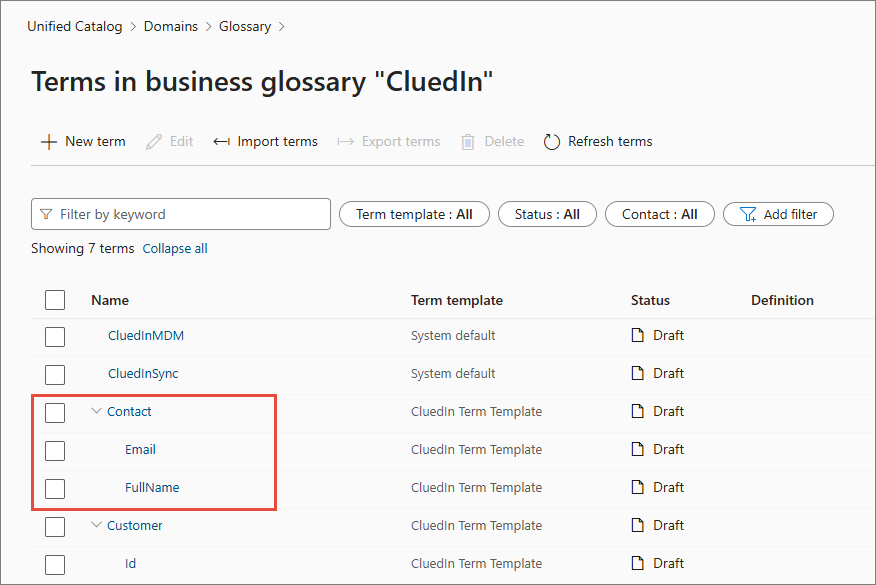The height and width of the screenshot is (585, 876).
Task: Toggle the select-all checkbox in header
Action: pyautogui.click(x=55, y=300)
